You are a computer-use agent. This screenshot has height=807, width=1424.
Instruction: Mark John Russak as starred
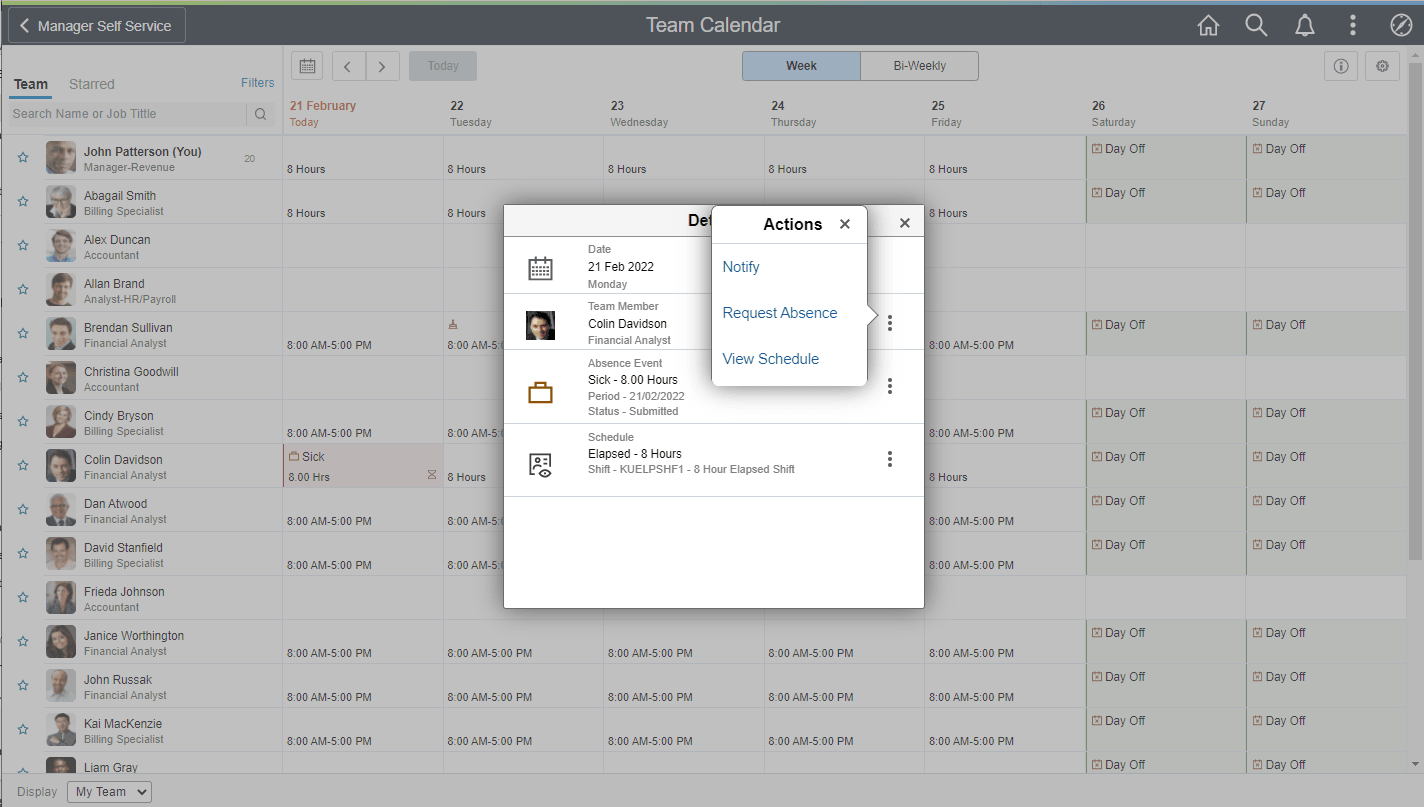(22, 685)
